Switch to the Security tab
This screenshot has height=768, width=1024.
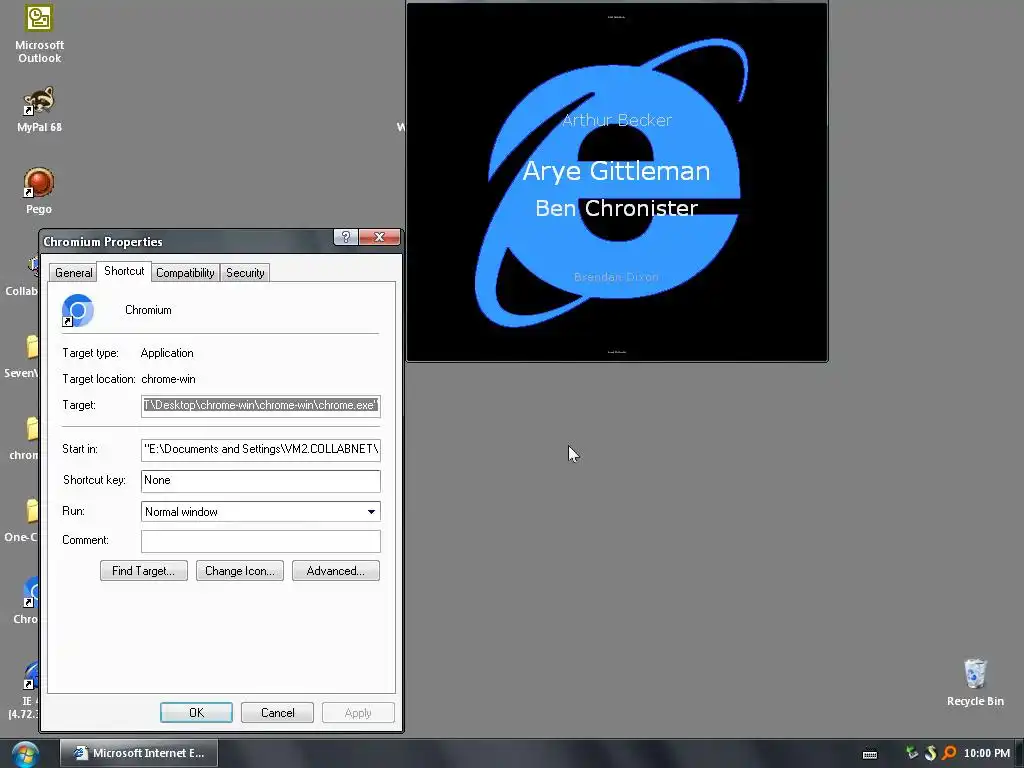click(245, 273)
